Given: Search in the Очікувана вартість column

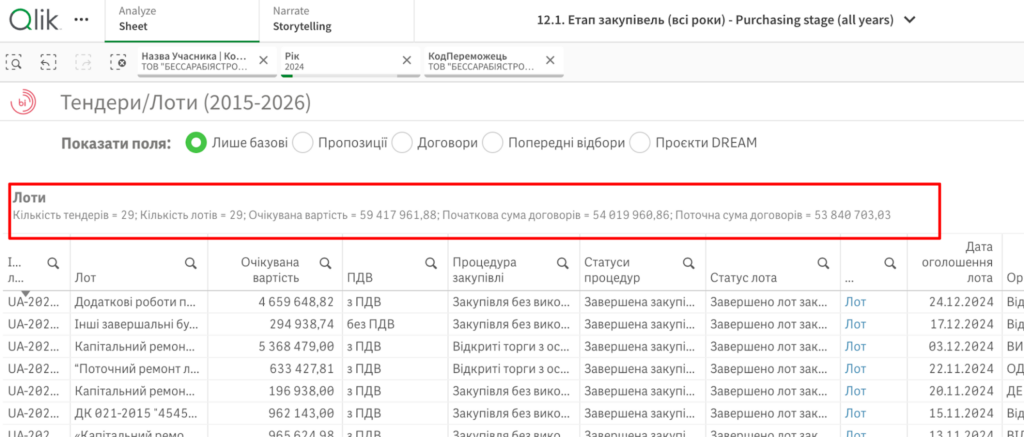Looking at the screenshot, I should 325,263.
